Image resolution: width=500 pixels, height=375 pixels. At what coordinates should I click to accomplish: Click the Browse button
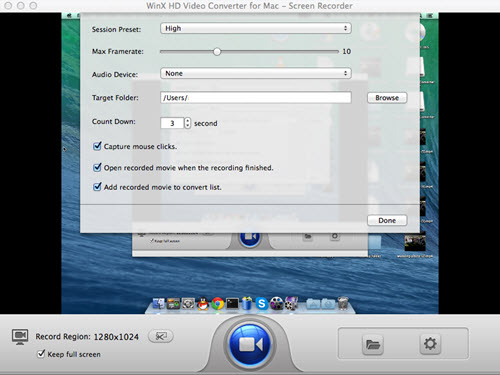387,98
